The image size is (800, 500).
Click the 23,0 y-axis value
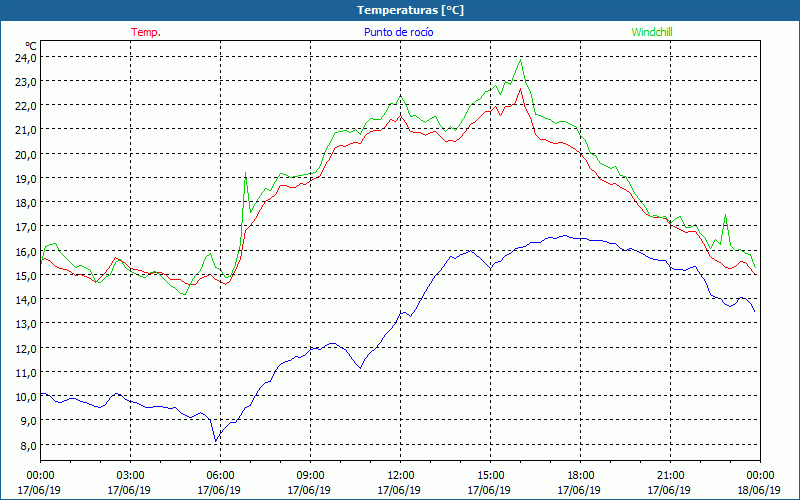tap(27, 82)
